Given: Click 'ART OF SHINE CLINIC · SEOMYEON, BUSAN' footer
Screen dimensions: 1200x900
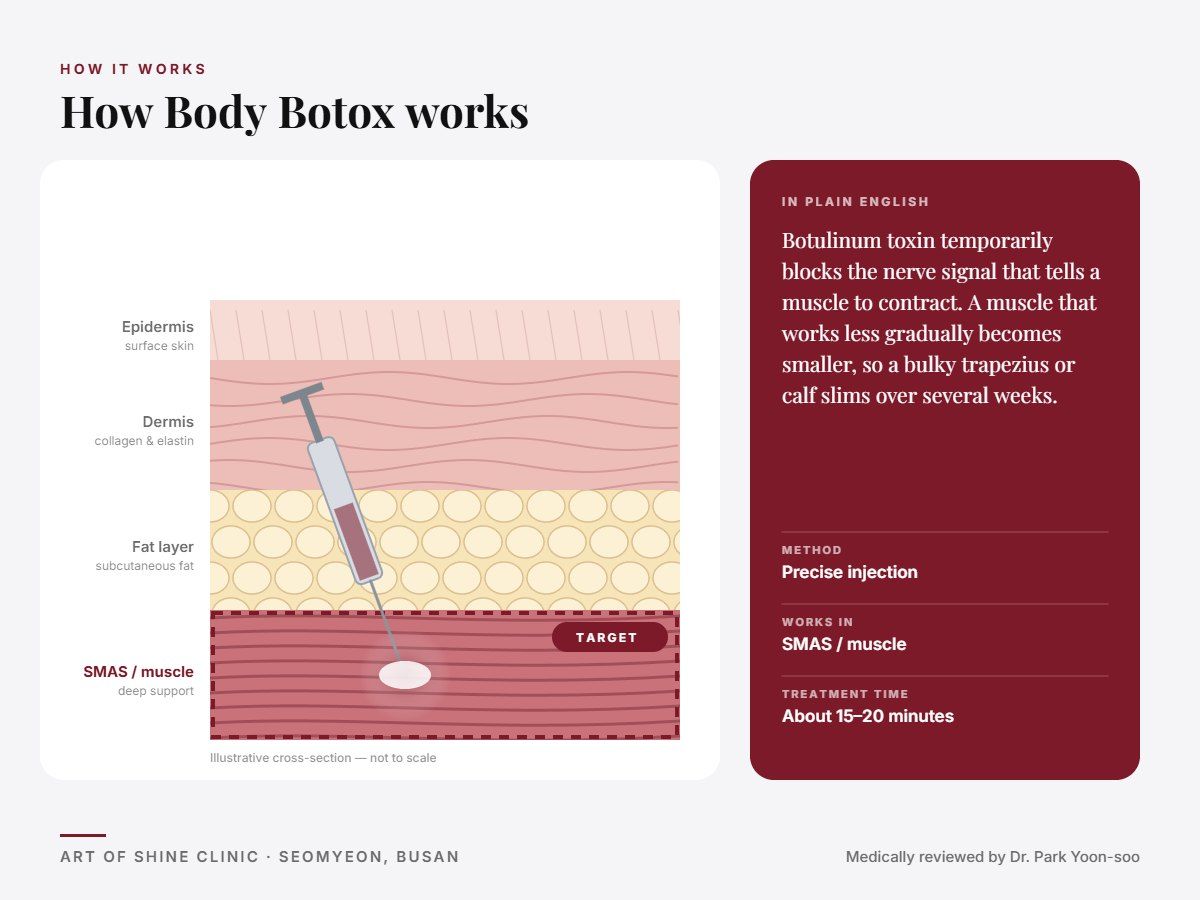Looking at the screenshot, I should [x=260, y=857].
